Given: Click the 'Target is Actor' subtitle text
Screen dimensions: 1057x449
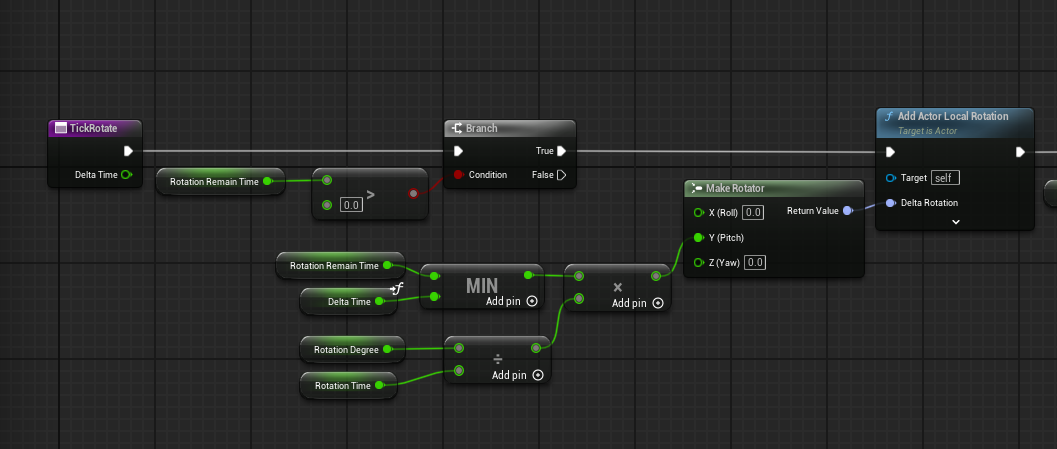Looking at the screenshot, I should coord(928,131).
